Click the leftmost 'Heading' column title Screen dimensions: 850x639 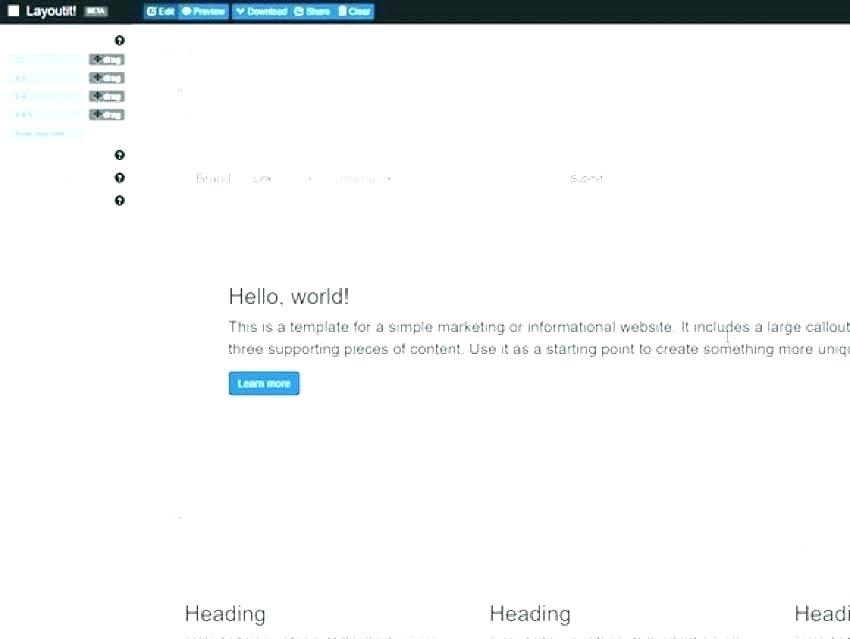225,614
